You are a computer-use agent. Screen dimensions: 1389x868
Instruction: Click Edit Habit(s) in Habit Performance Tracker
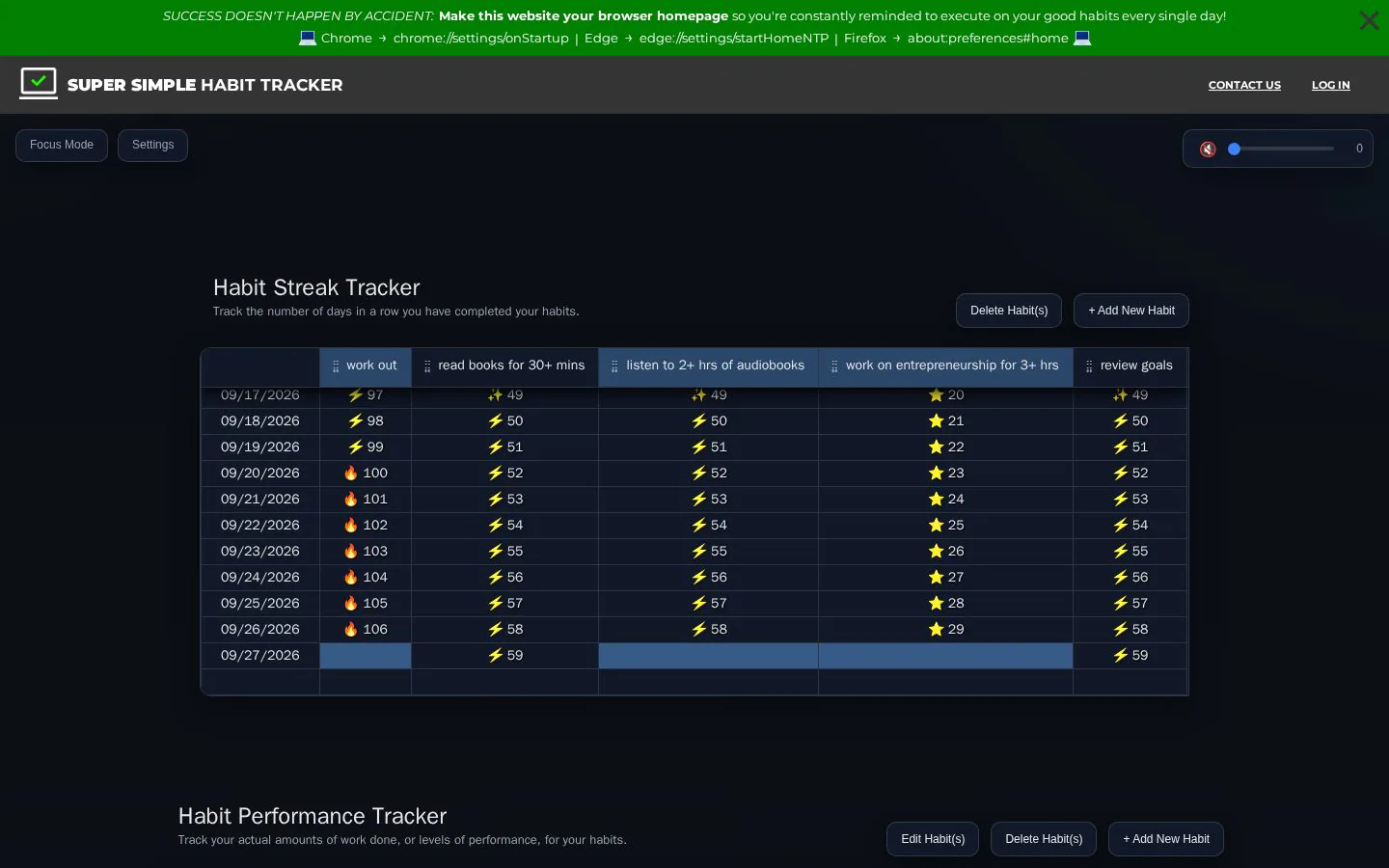click(933, 839)
